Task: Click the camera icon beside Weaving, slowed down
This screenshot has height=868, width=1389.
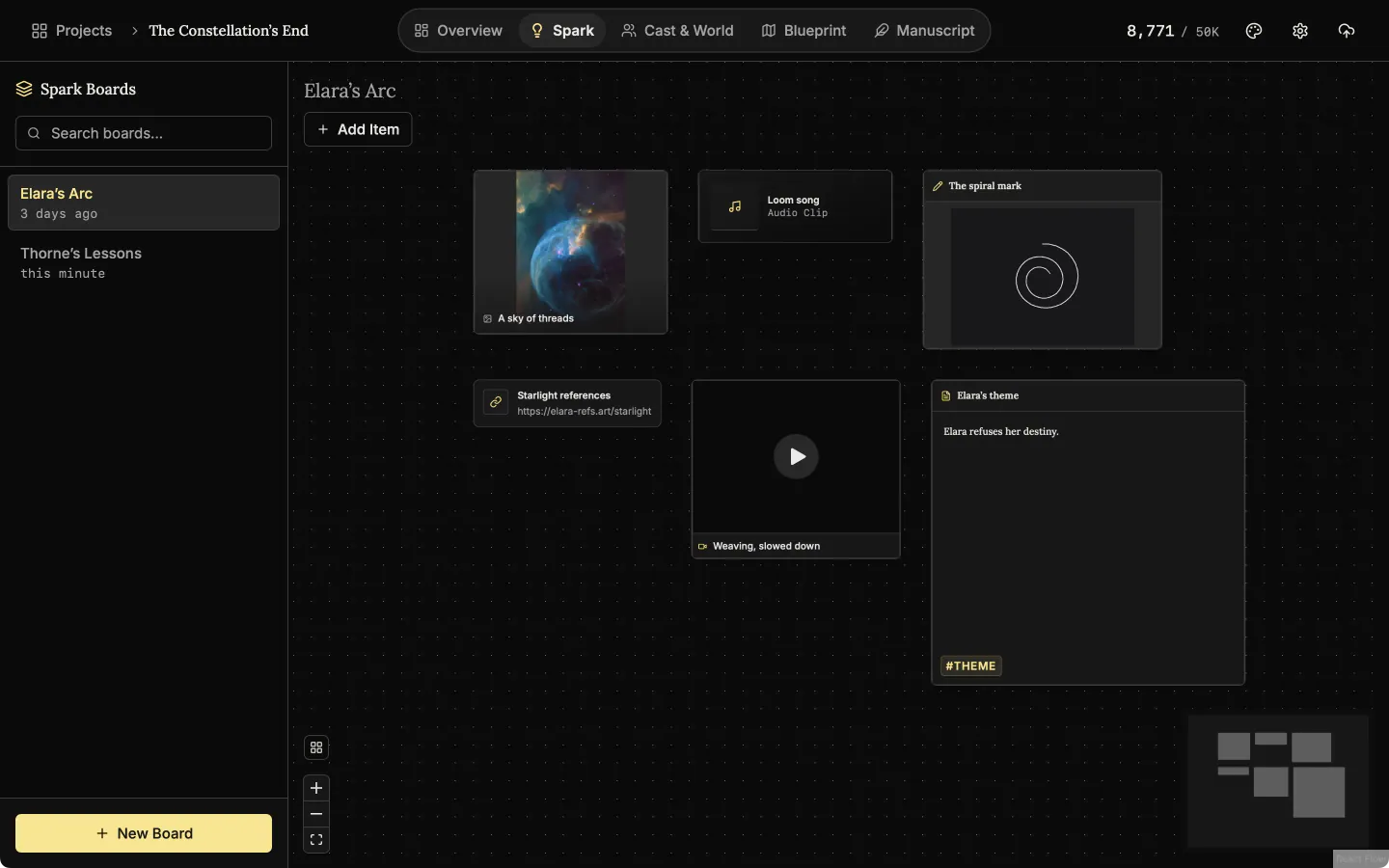Action: click(703, 546)
